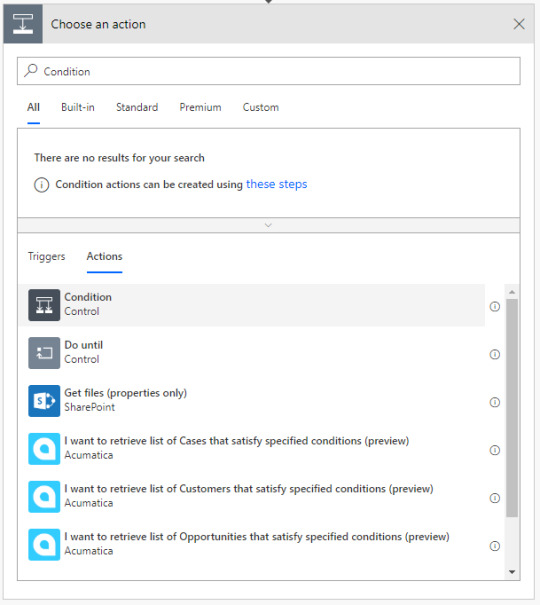Select the Do until action title
This screenshot has height=605, width=540.
84,345
